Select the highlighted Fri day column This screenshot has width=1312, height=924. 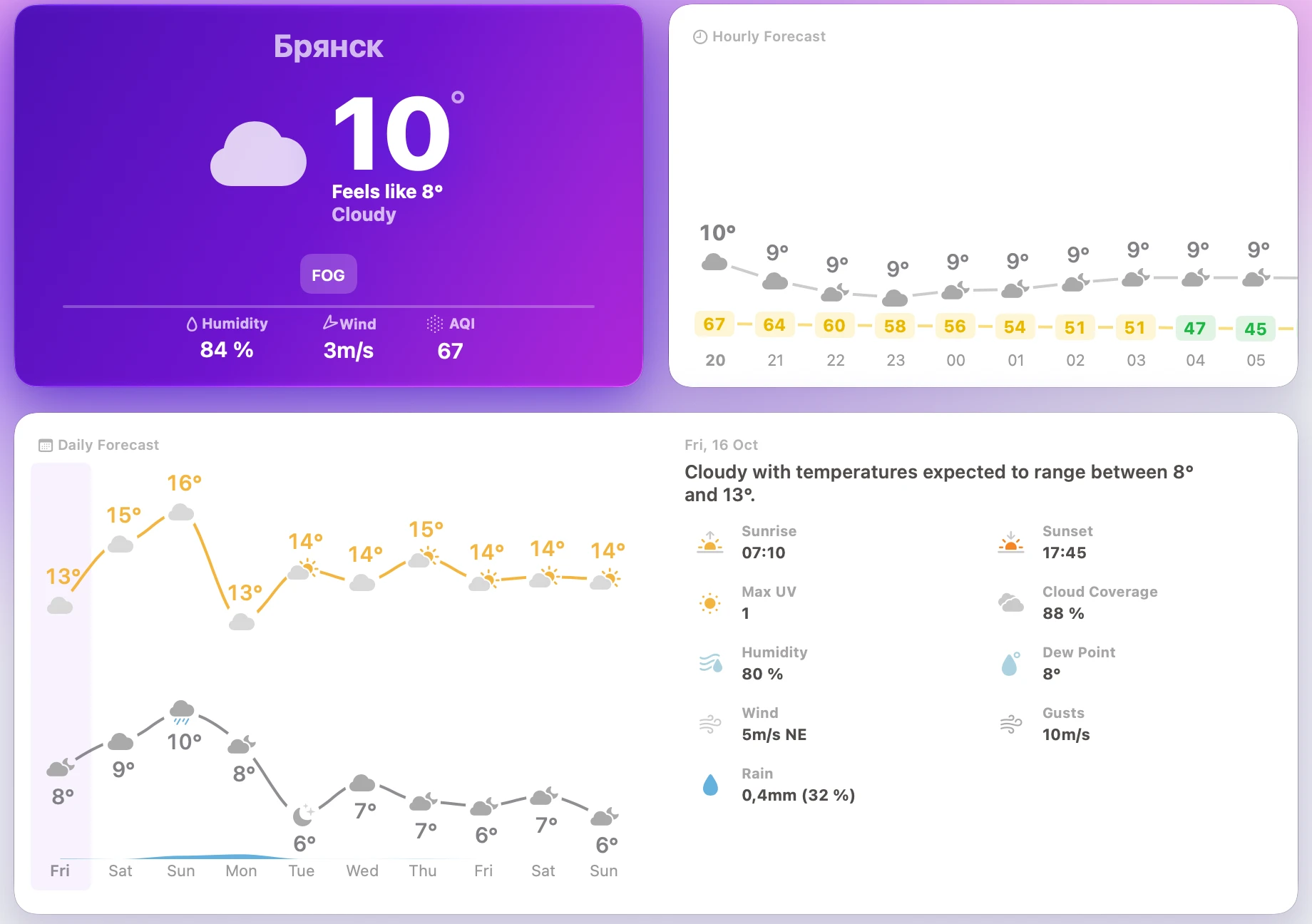[x=61, y=676]
